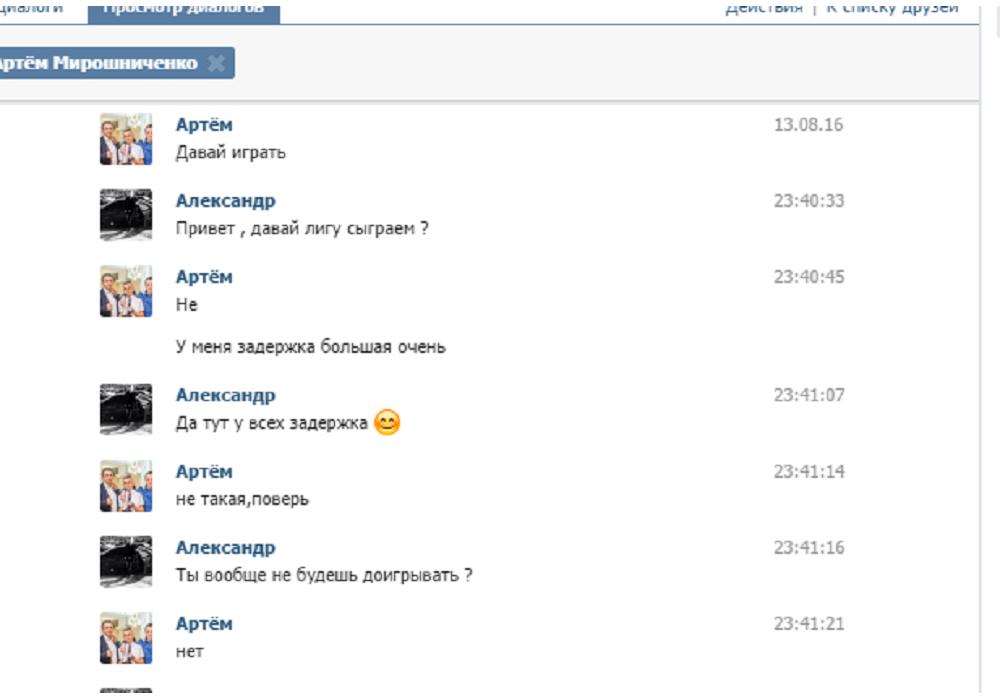1000x700 pixels.
Task: Click the 23:41:07 timestamp
Action: (808, 395)
